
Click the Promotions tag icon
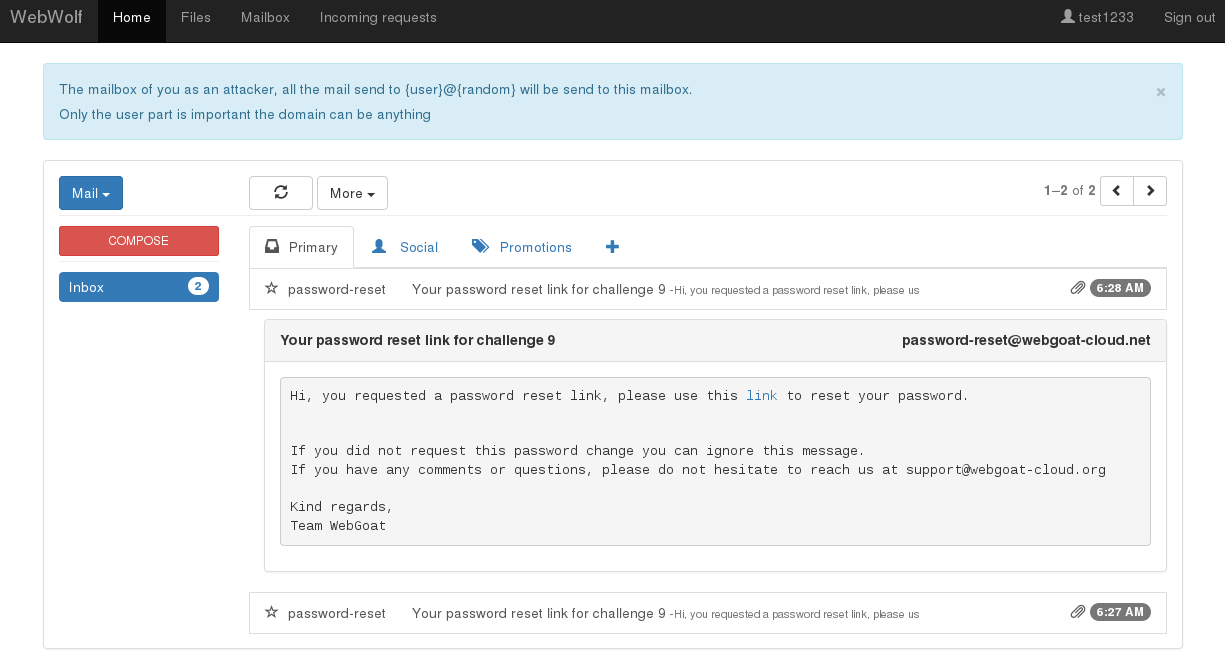tap(482, 246)
